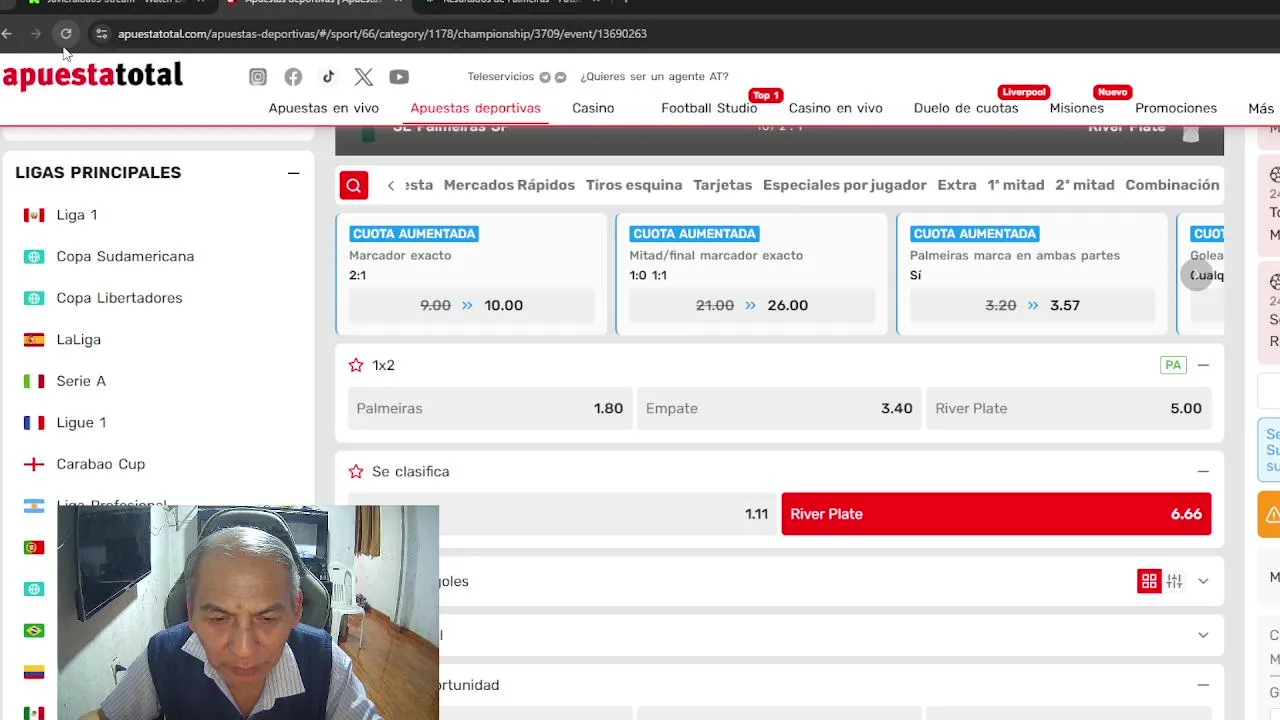
Task: Open the Misiones menu item
Action: (x=1077, y=108)
